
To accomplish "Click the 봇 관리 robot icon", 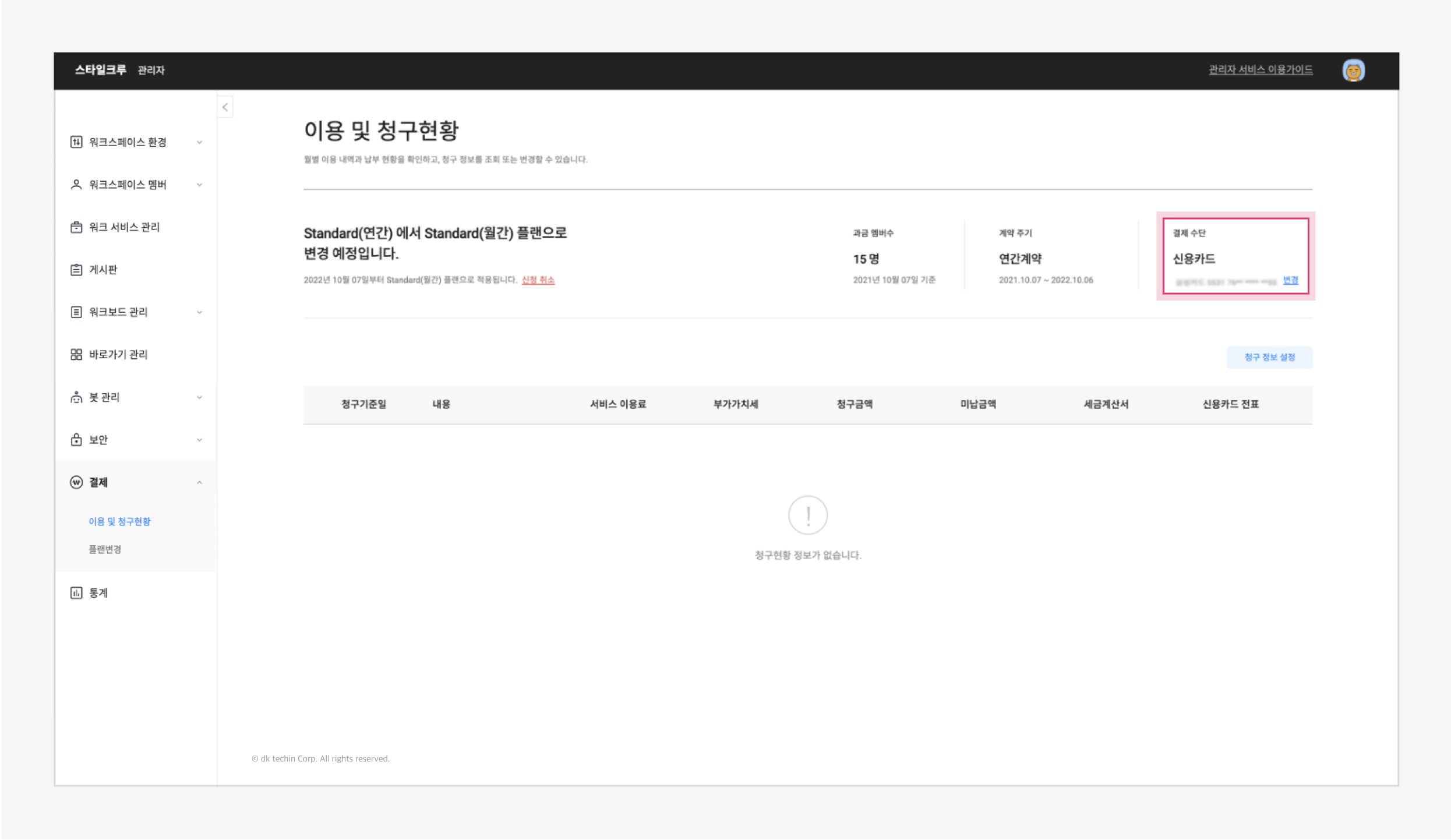I will tap(76, 397).
